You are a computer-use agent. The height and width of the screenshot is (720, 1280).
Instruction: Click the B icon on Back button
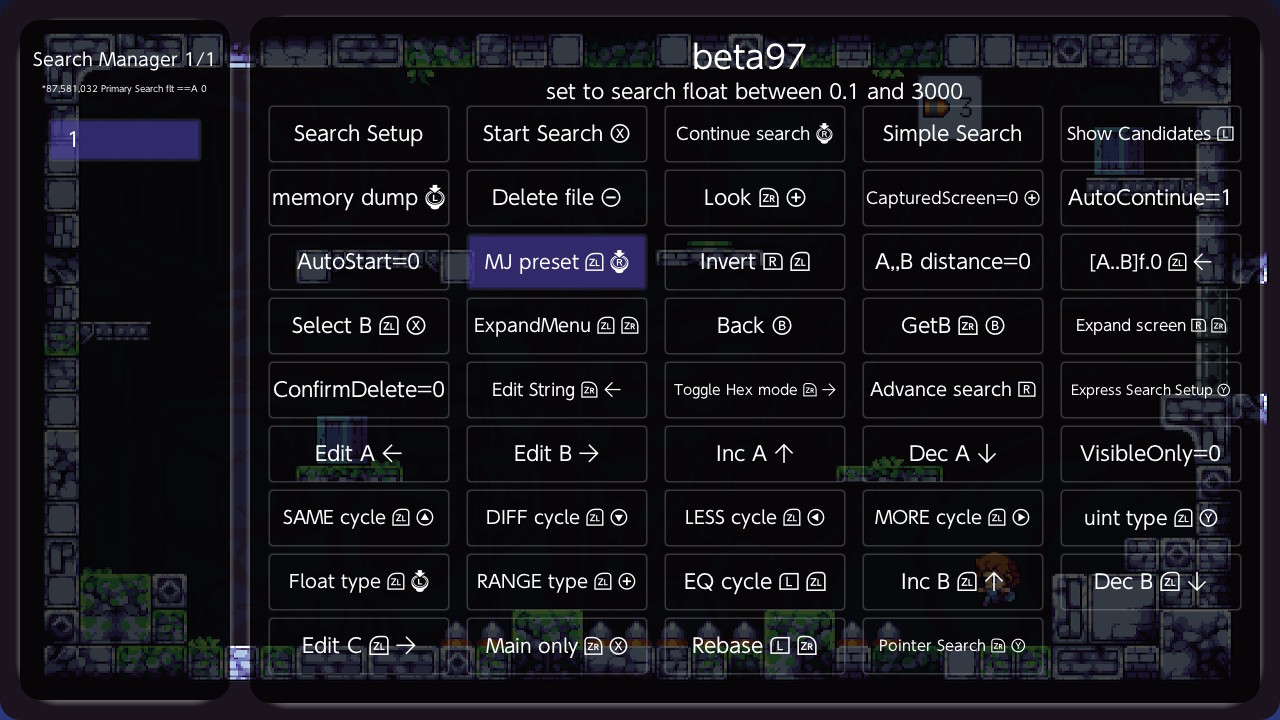pyautogui.click(x=782, y=326)
